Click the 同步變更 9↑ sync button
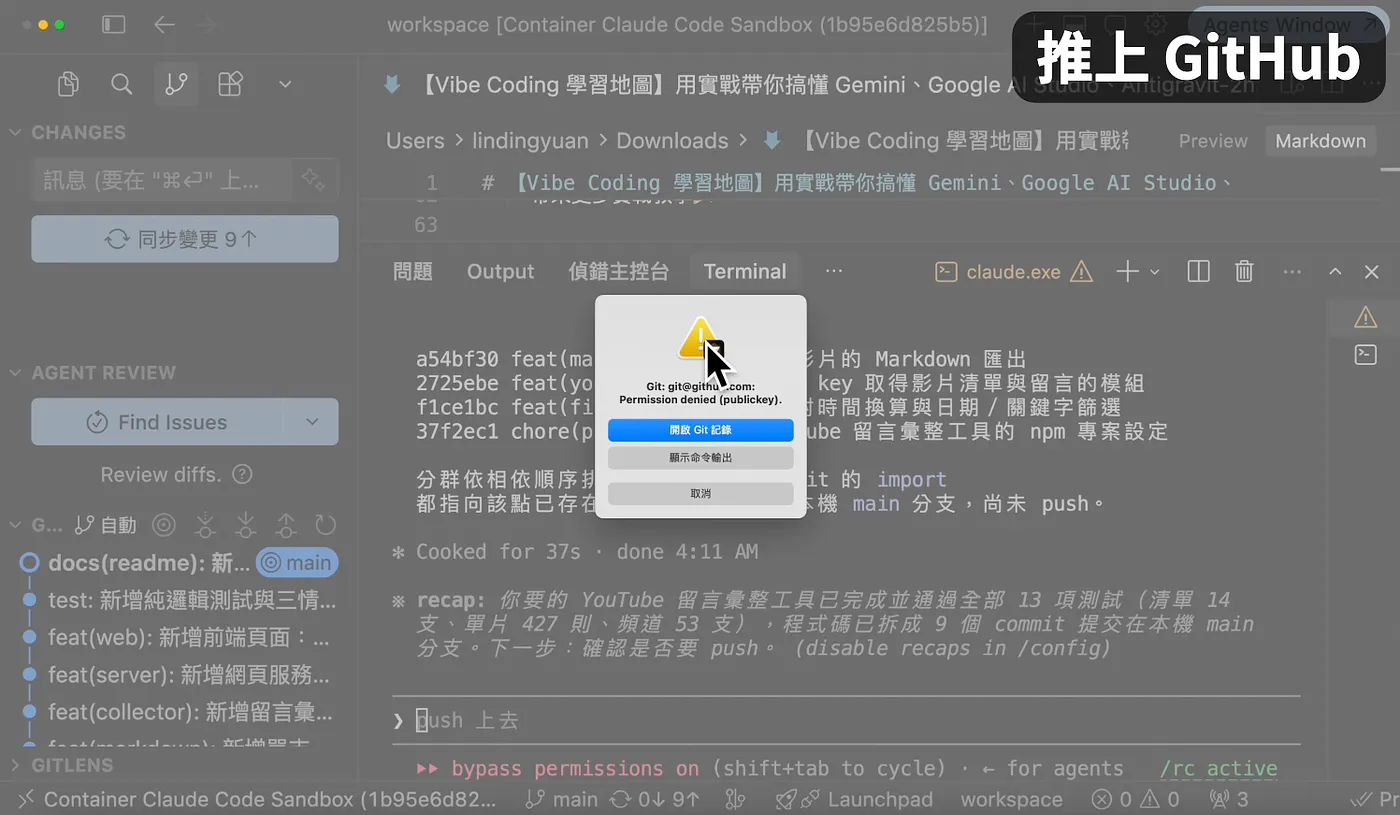Image resolution: width=1400 pixels, height=815 pixels. pyautogui.click(x=185, y=239)
